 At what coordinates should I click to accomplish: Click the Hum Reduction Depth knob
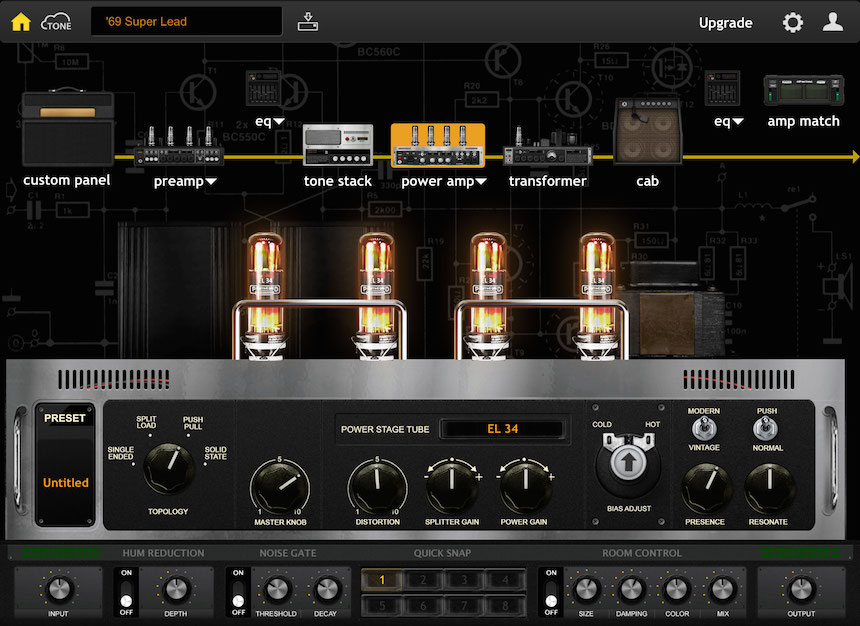(176, 590)
